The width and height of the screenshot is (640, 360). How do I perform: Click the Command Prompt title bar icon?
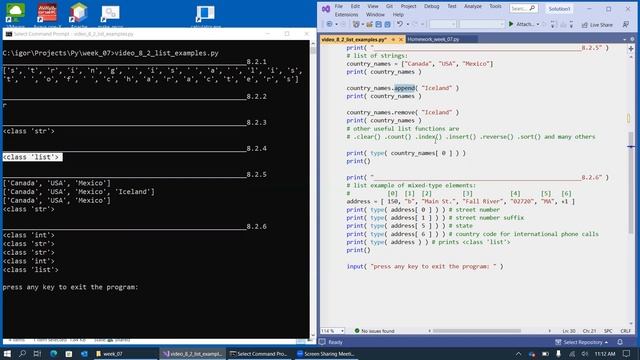[9, 34]
